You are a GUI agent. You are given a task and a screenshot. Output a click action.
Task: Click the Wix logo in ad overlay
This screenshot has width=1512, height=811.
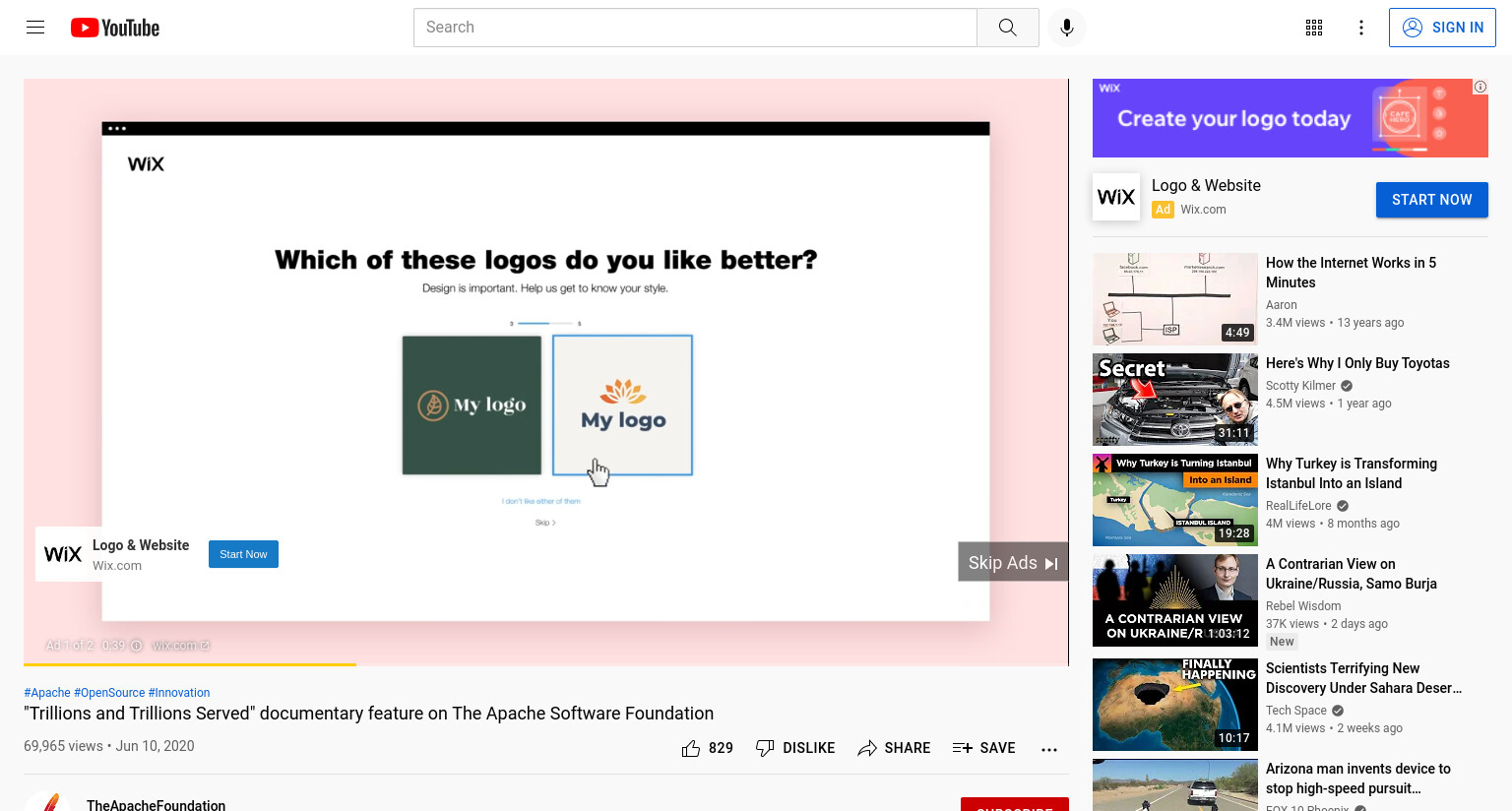[63, 554]
